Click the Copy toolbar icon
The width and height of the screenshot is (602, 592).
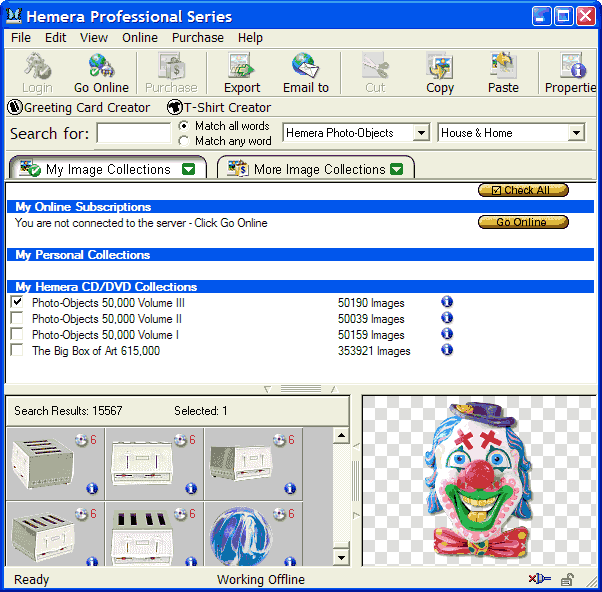[x=440, y=73]
